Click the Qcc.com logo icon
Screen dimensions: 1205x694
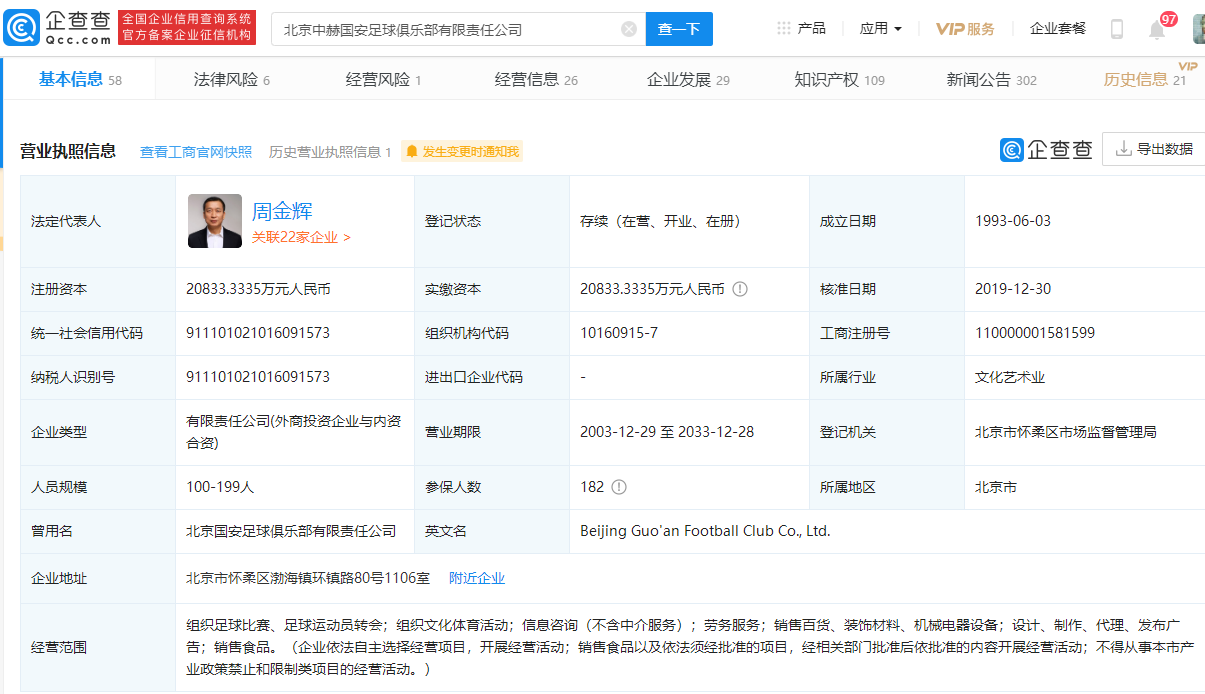22,28
